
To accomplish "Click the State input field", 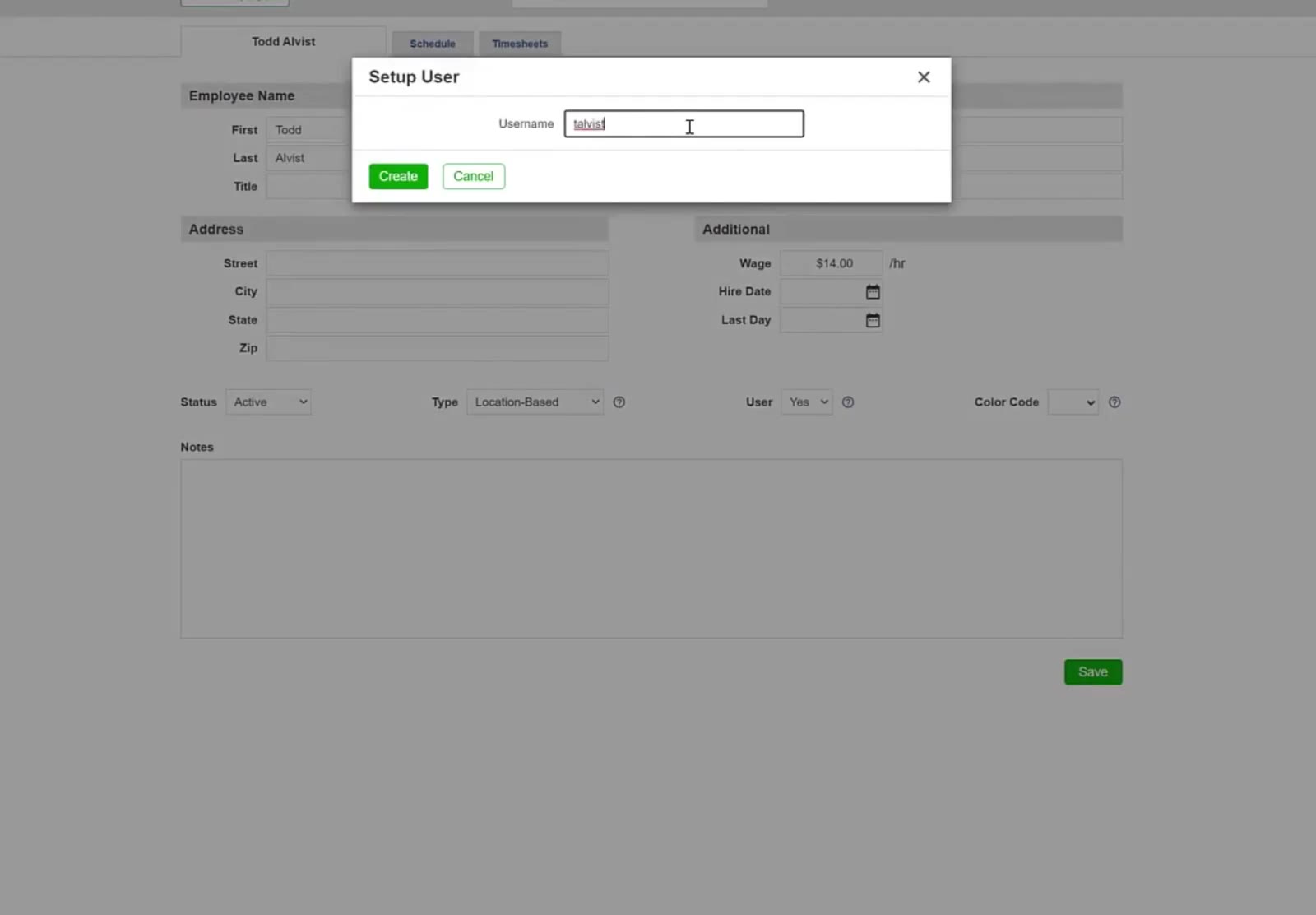I will (x=438, y=320).
